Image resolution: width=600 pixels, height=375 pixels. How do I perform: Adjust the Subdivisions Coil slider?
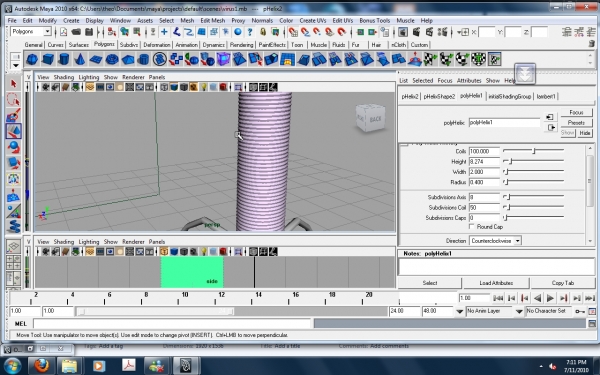[x=533, y=207]
